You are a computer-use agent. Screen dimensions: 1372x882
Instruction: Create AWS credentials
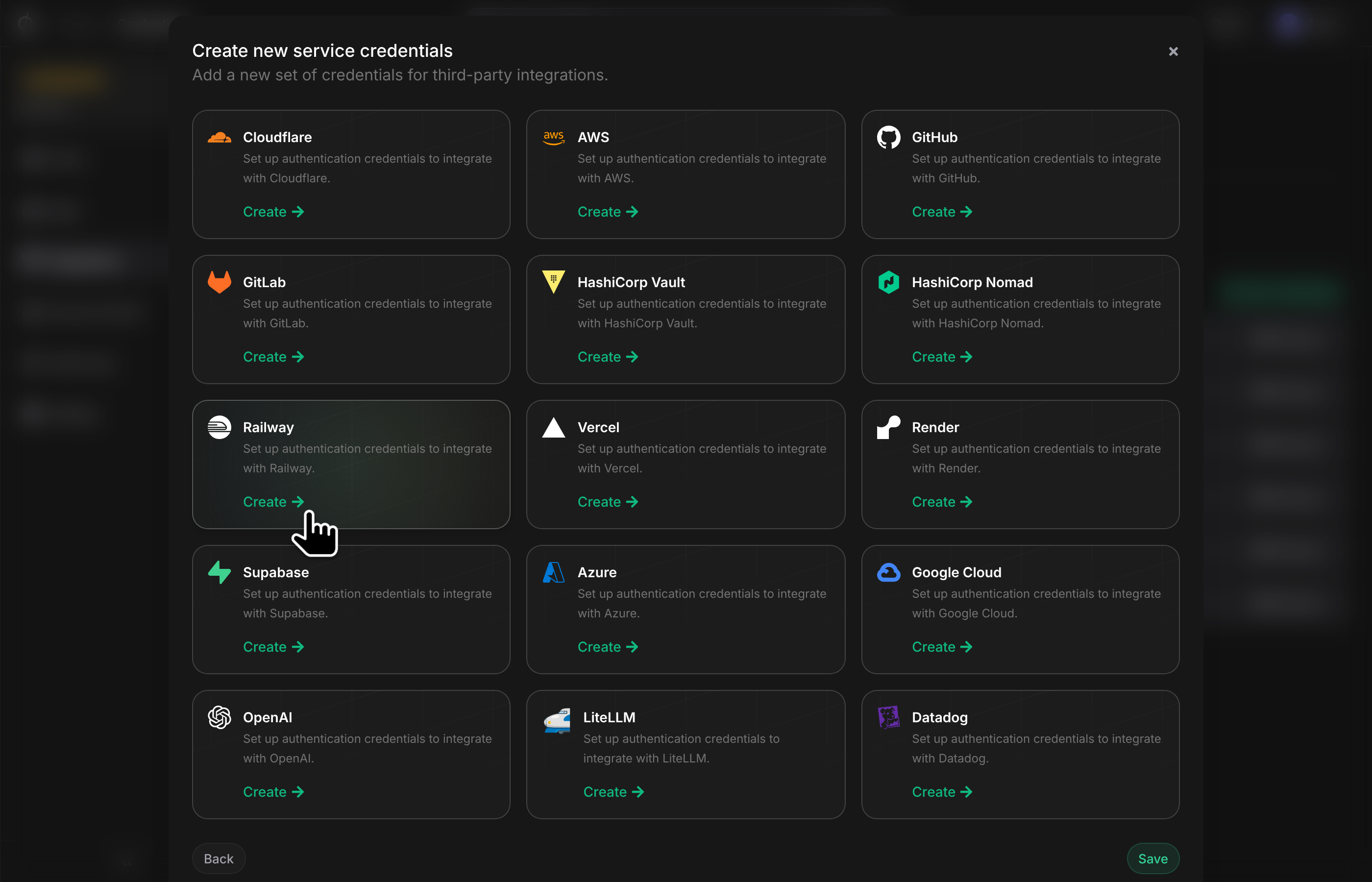click(608, 212)
